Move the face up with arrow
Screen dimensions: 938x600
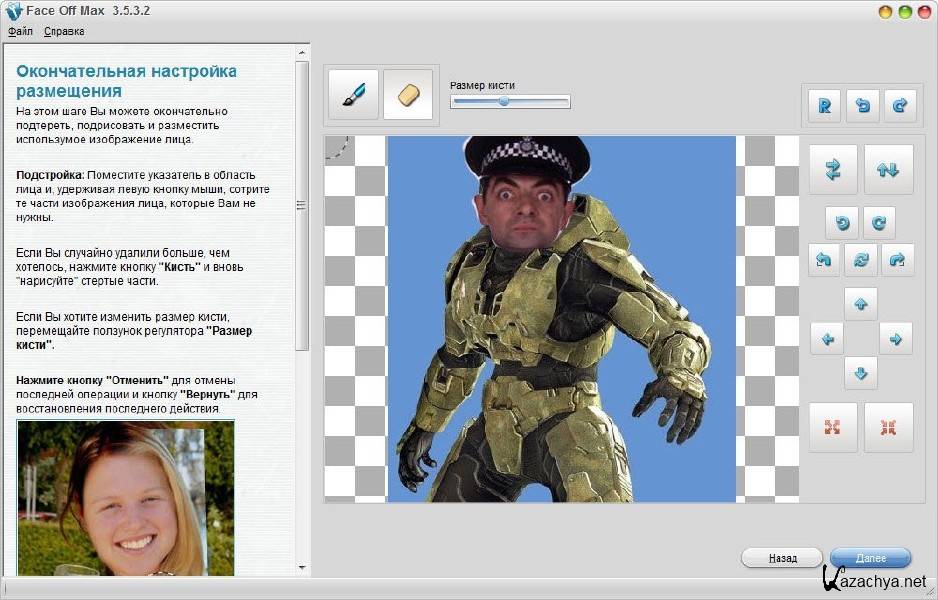coord(861,304)
